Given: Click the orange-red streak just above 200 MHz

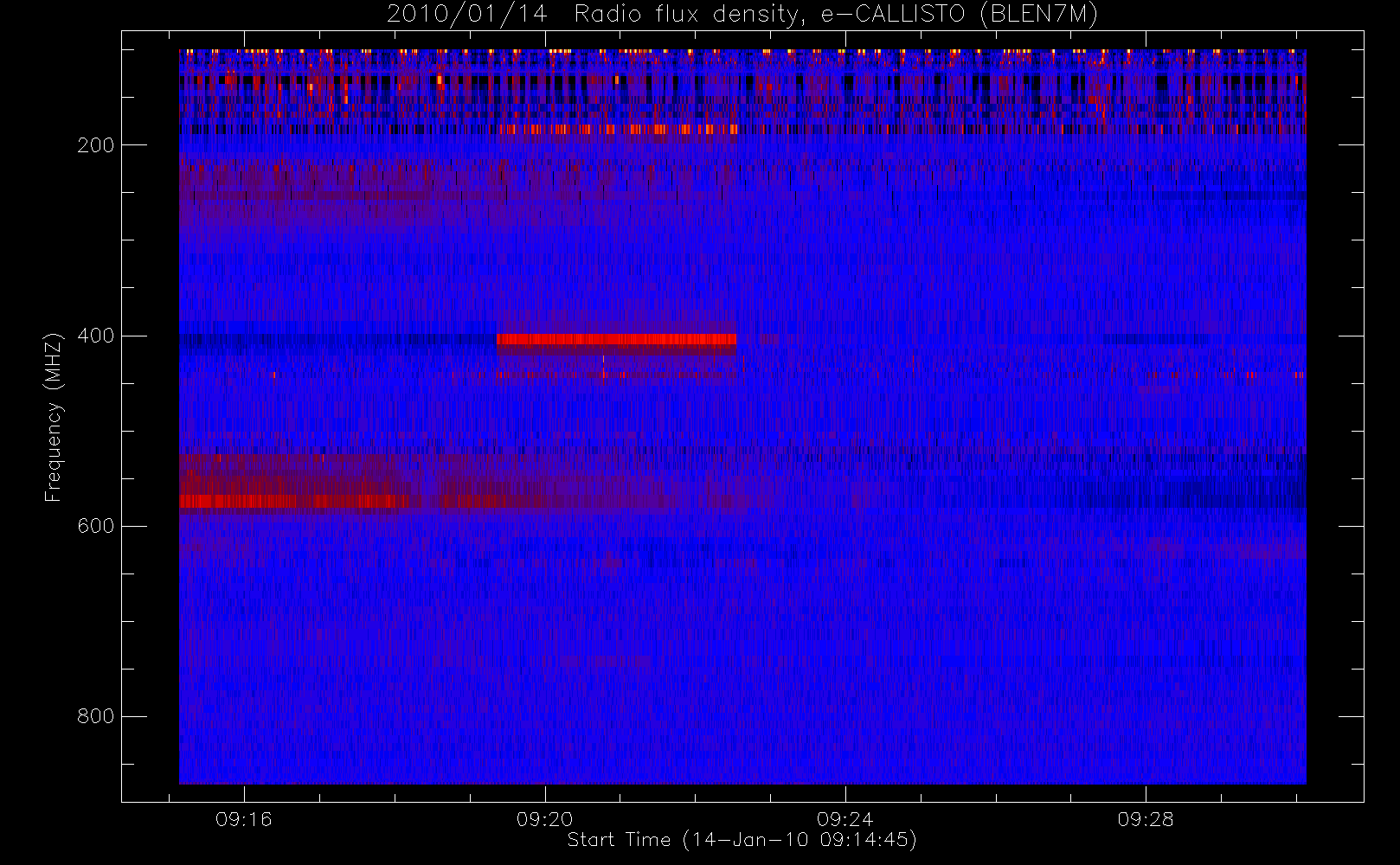Looking at the screenshot, I should (x=619, y=130).
